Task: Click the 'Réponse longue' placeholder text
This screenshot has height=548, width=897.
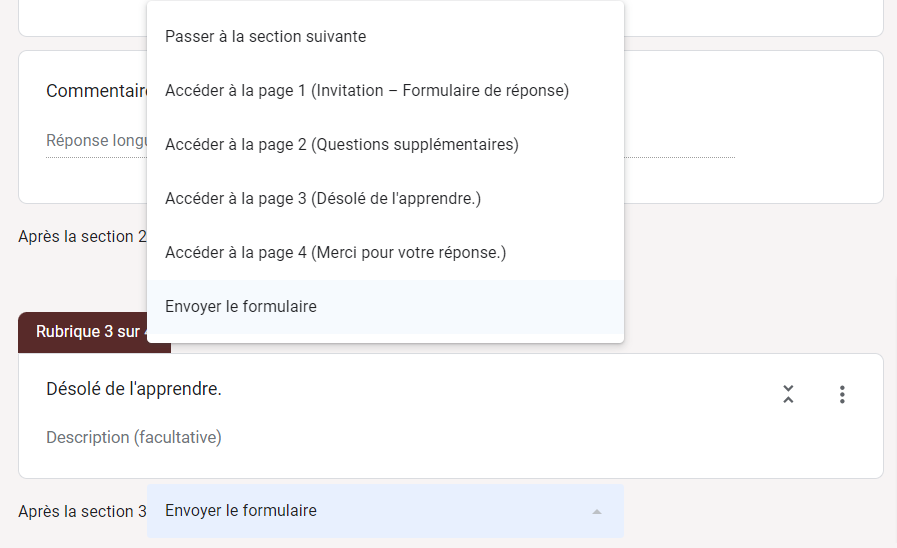Action: tap(97, 141)
